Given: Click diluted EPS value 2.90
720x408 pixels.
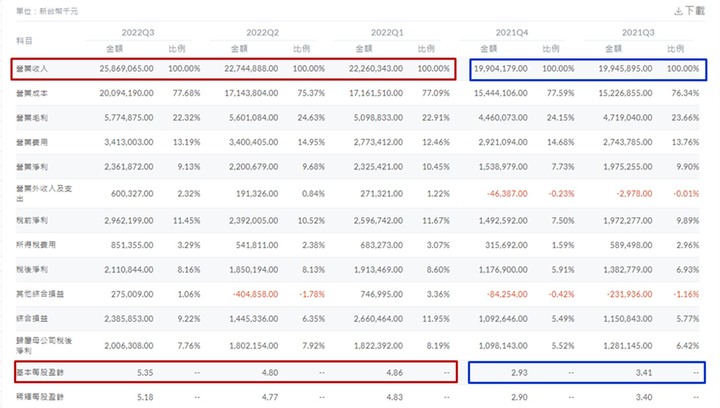Looking at the screenshot, I should coord(519,397).
